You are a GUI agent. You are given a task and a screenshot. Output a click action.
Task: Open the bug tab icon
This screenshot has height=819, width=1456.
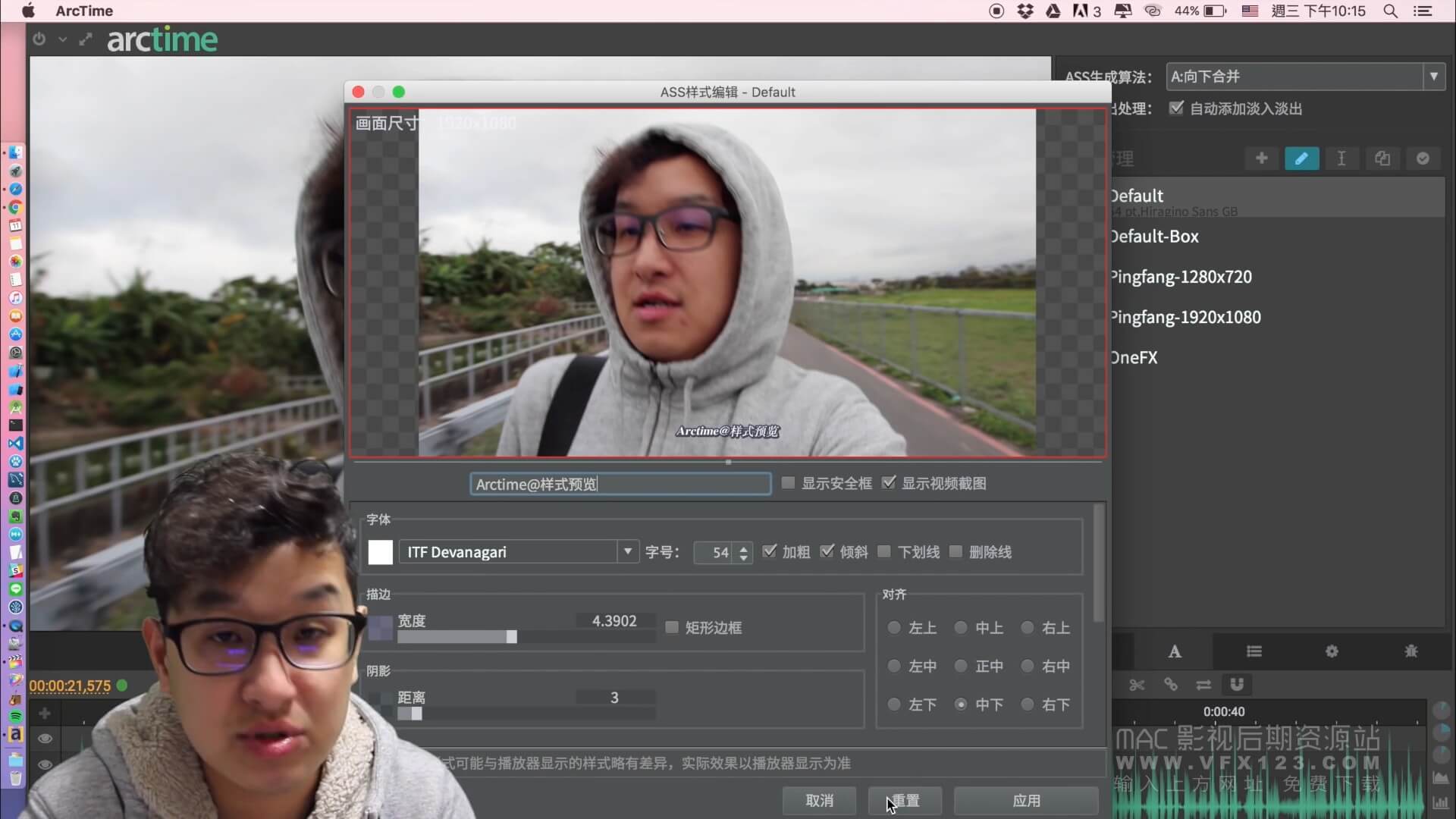click(1410, 651)
